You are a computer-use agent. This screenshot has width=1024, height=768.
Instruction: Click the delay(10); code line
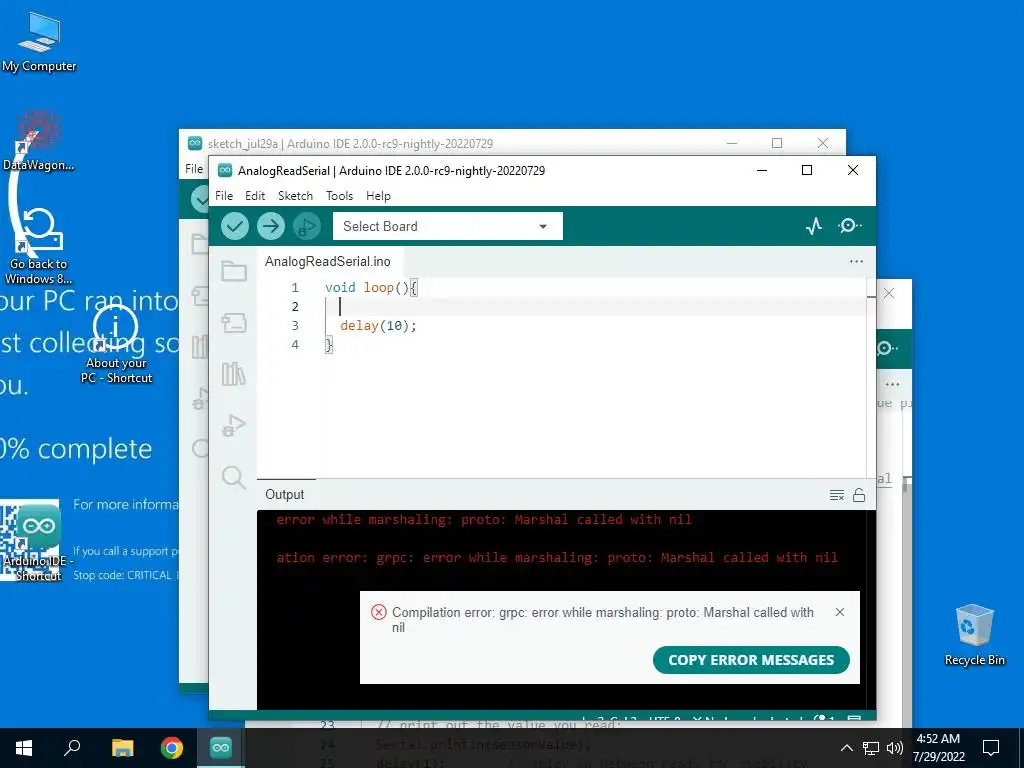(378, 325)
